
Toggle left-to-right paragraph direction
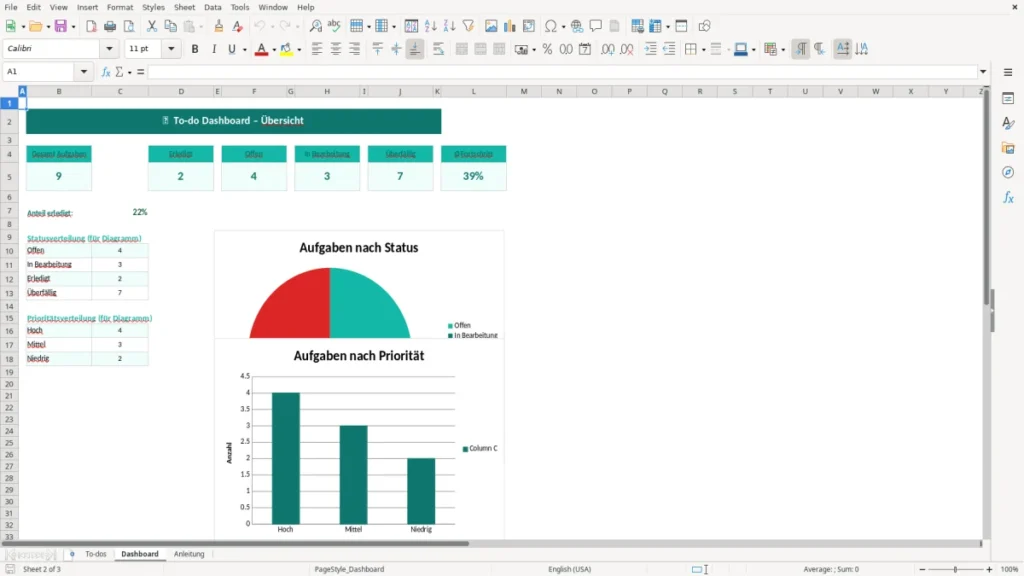(x=801, y=49)
